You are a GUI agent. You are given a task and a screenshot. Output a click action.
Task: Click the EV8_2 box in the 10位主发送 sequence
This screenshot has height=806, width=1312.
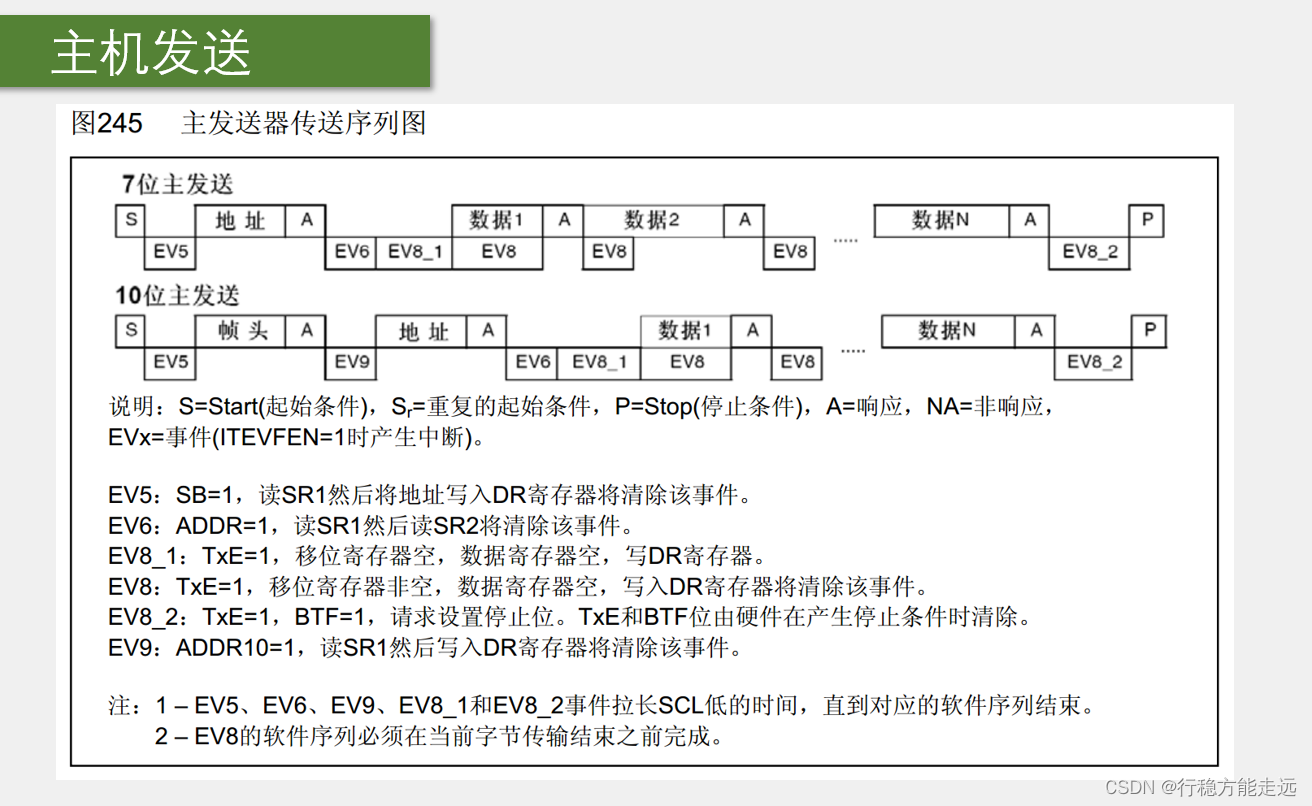pos(1094,362)
